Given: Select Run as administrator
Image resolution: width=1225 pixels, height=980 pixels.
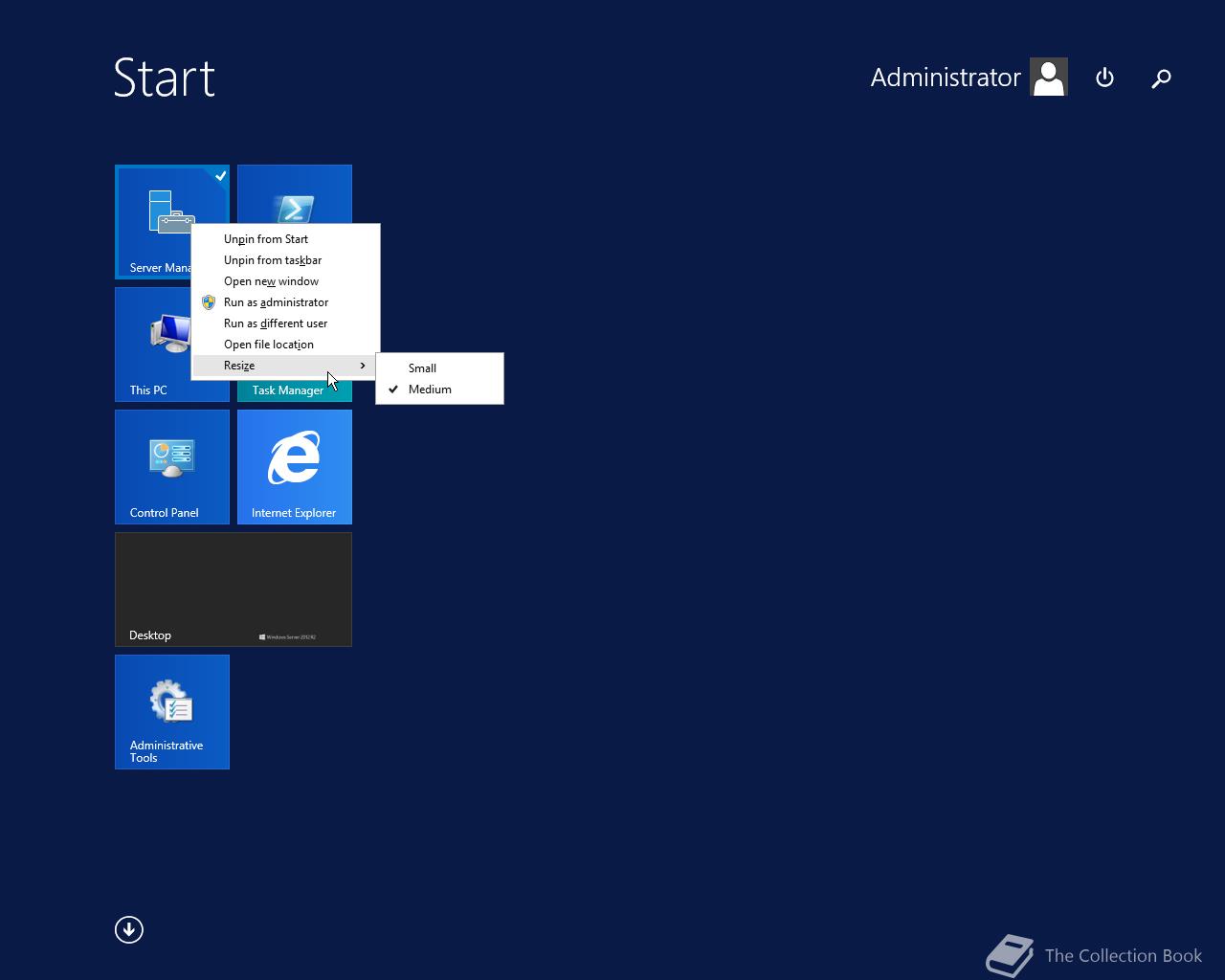Looking at the screenshot, I should (x=285, y=302).
